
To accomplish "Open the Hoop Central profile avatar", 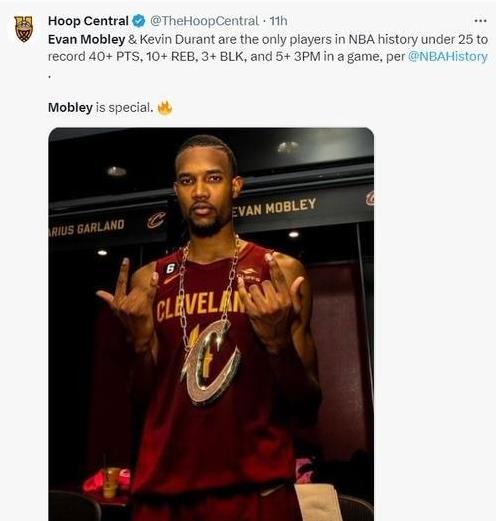I will pyautogui.click(x=24, y=29).
